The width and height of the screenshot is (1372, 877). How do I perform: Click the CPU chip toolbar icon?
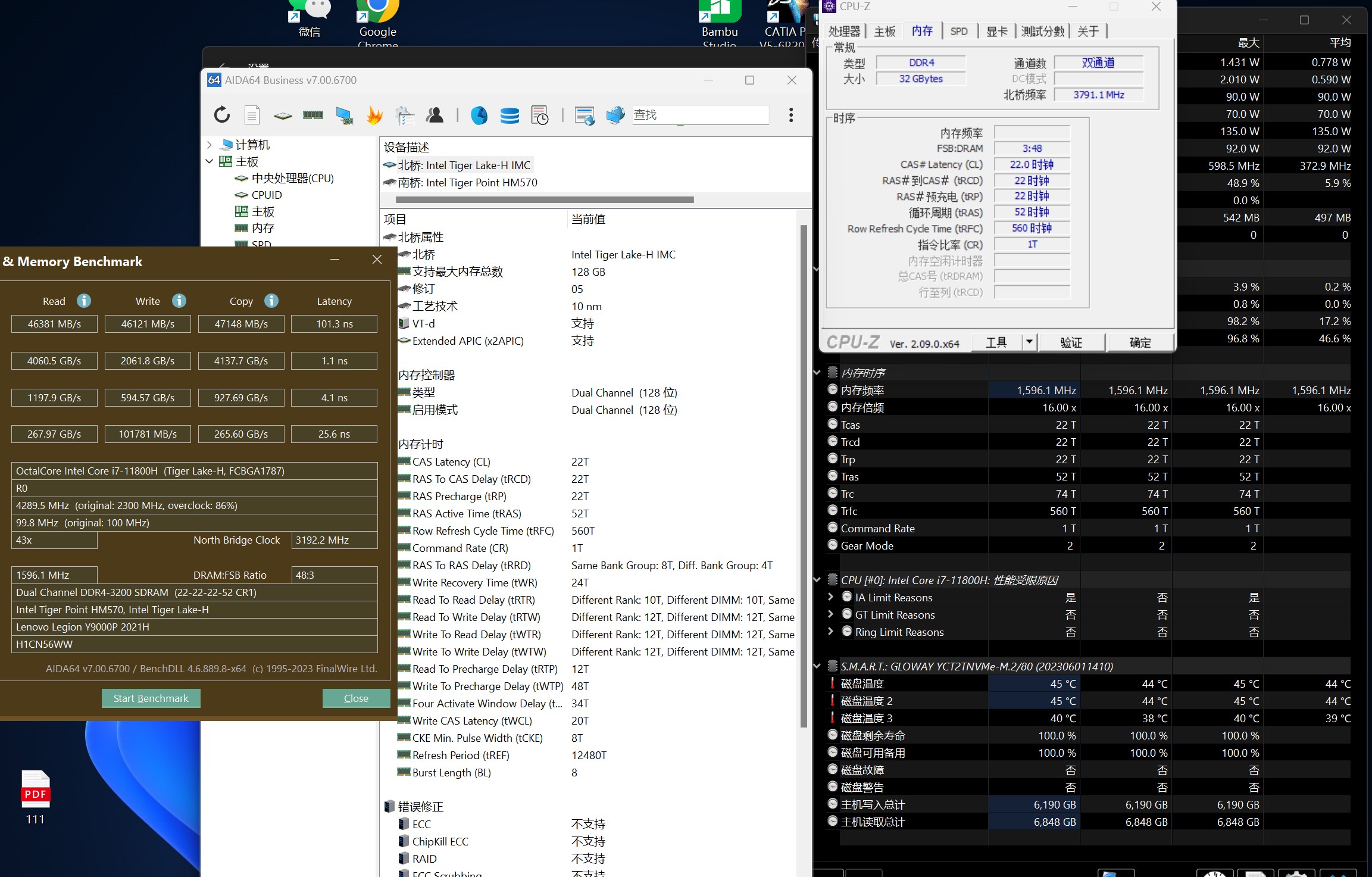[283, 116]
